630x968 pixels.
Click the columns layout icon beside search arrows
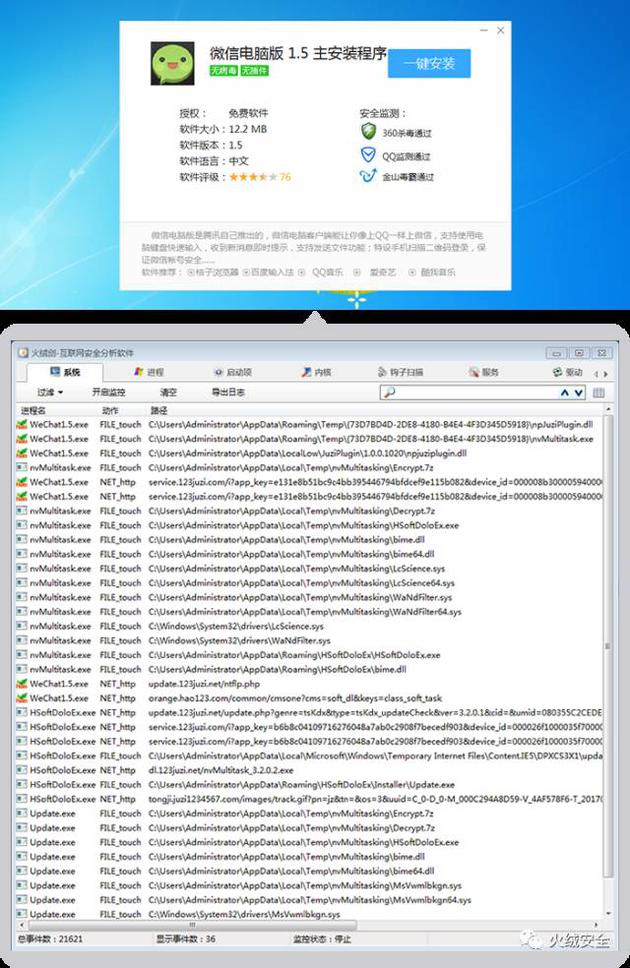tap(598, 393)
